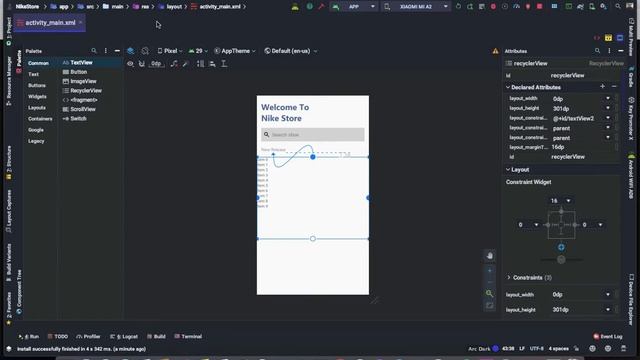Adjust the horizontal bias slider
This screenshot has width=640, height=360.
(561, 260)
